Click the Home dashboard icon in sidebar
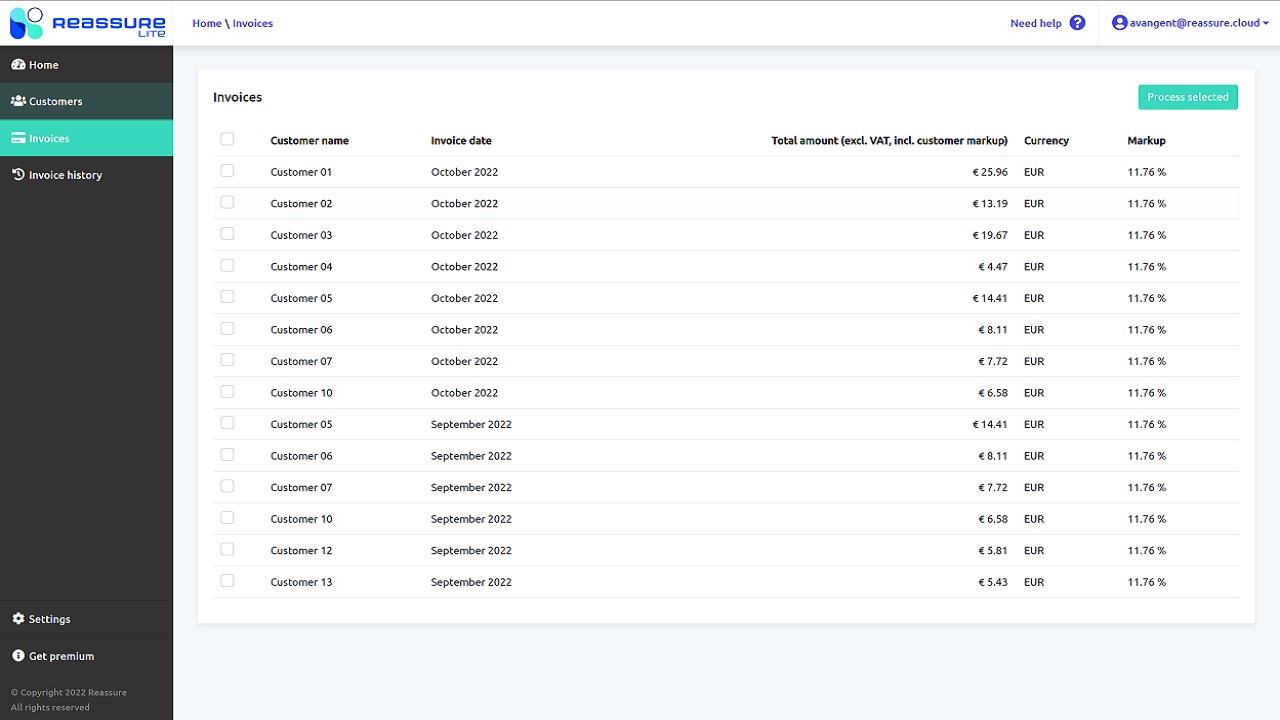 pos(18,65)
